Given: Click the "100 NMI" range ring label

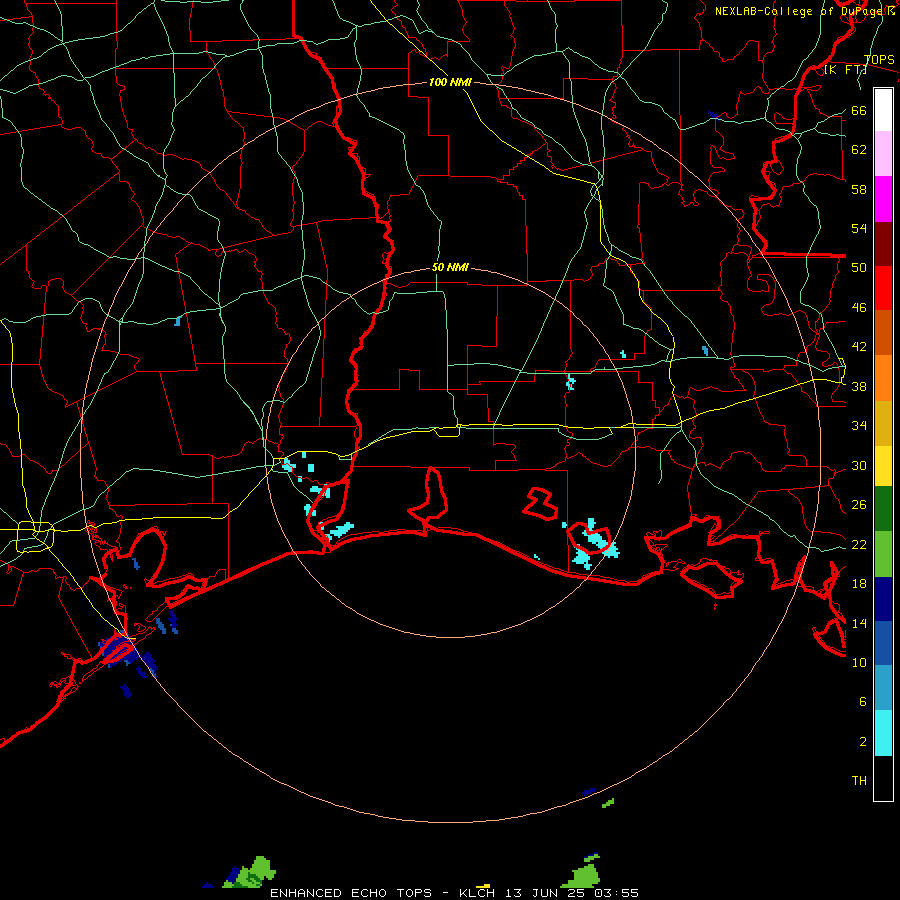Looking at the screenshot, I should pyautogui.click(x=450, y=82).
